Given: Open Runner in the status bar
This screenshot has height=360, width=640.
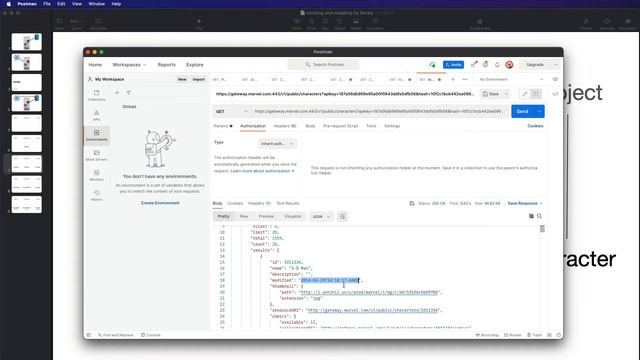Looking at the screenshot, I should click(513, 335).
